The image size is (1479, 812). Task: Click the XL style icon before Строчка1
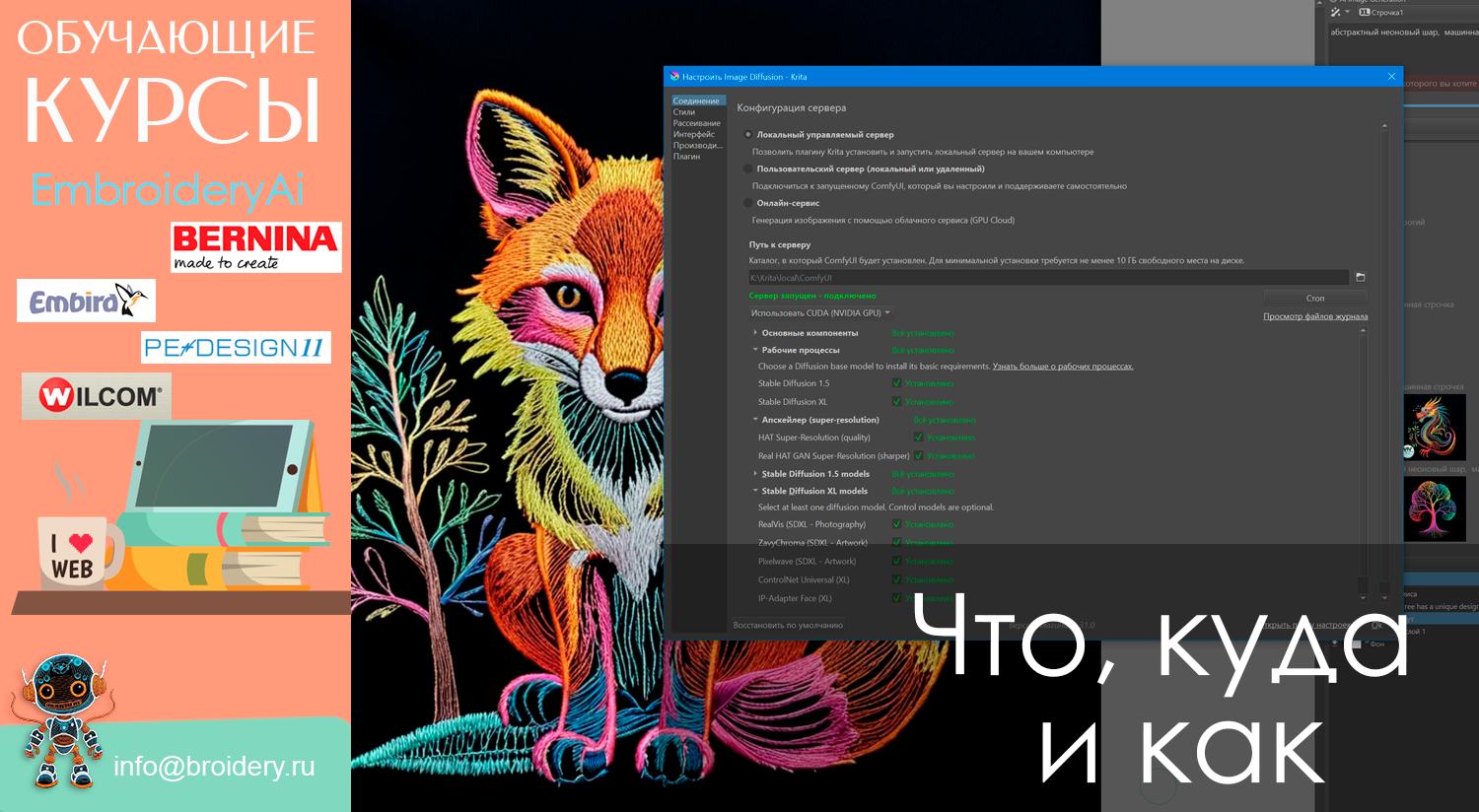(x=1365, y=12)
